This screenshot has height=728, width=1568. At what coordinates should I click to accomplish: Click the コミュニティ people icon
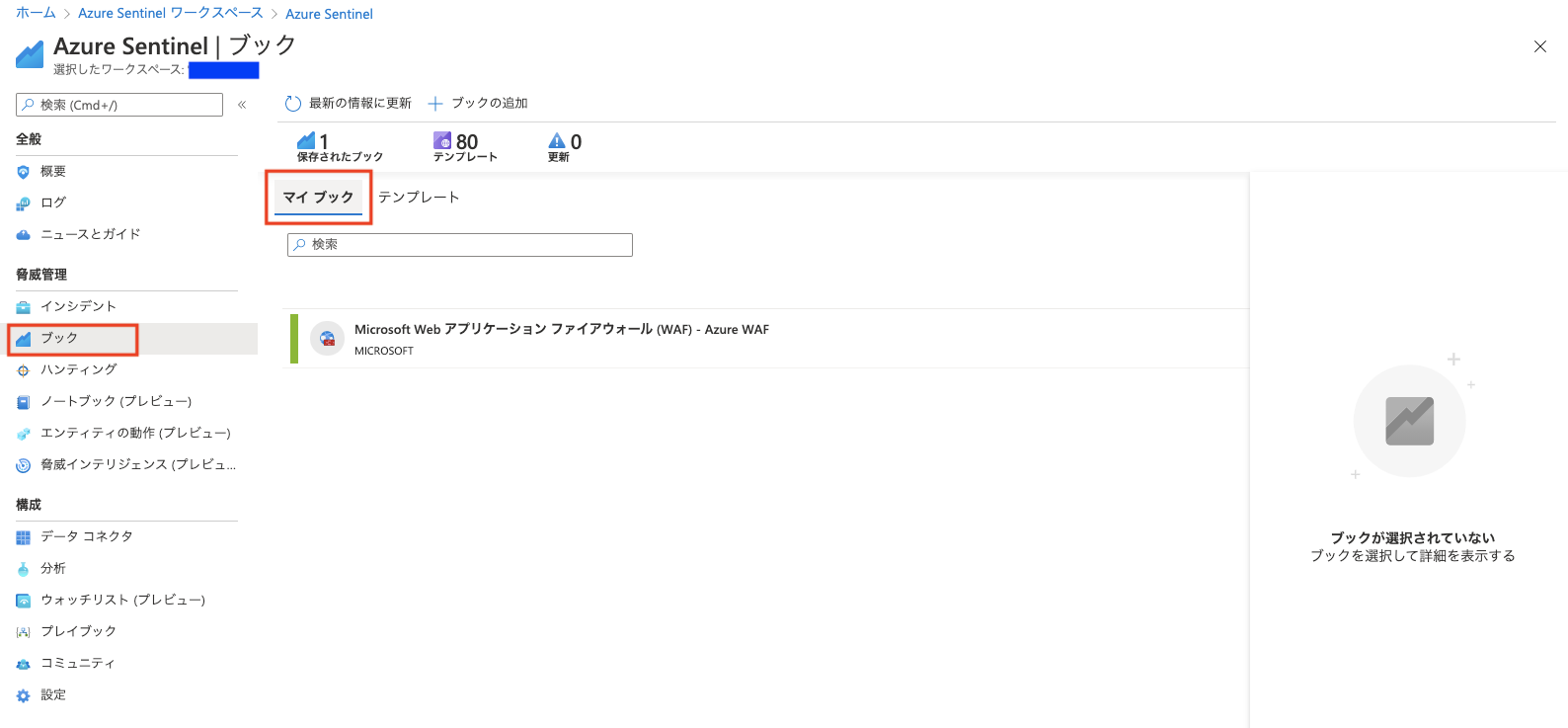pos(24,664)
